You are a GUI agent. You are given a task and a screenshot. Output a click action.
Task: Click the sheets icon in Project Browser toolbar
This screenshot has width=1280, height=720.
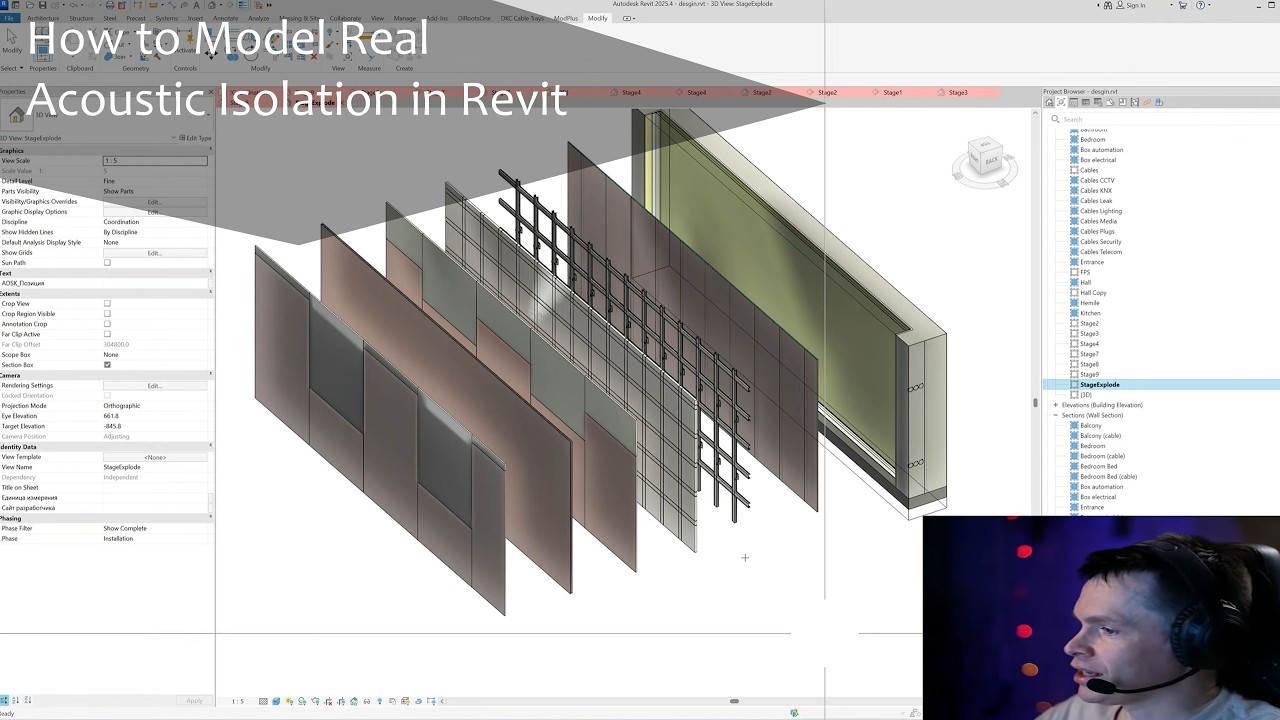coord(1122,102)
